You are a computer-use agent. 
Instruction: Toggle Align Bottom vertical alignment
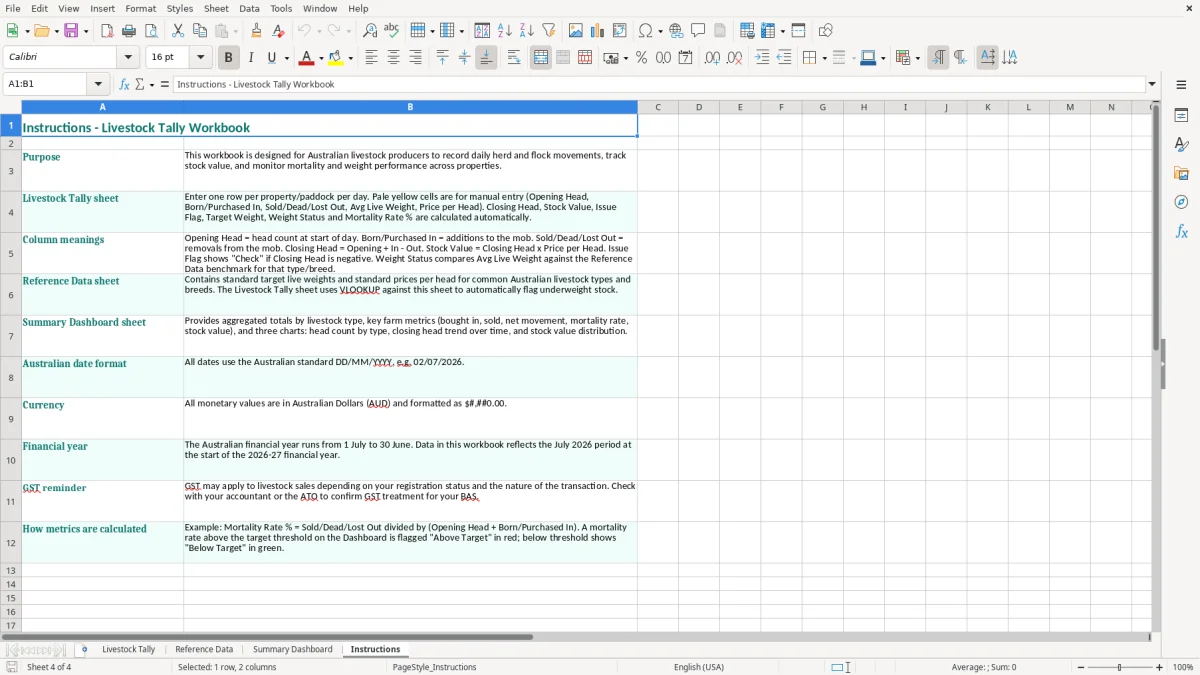click(x=486, y=58)
